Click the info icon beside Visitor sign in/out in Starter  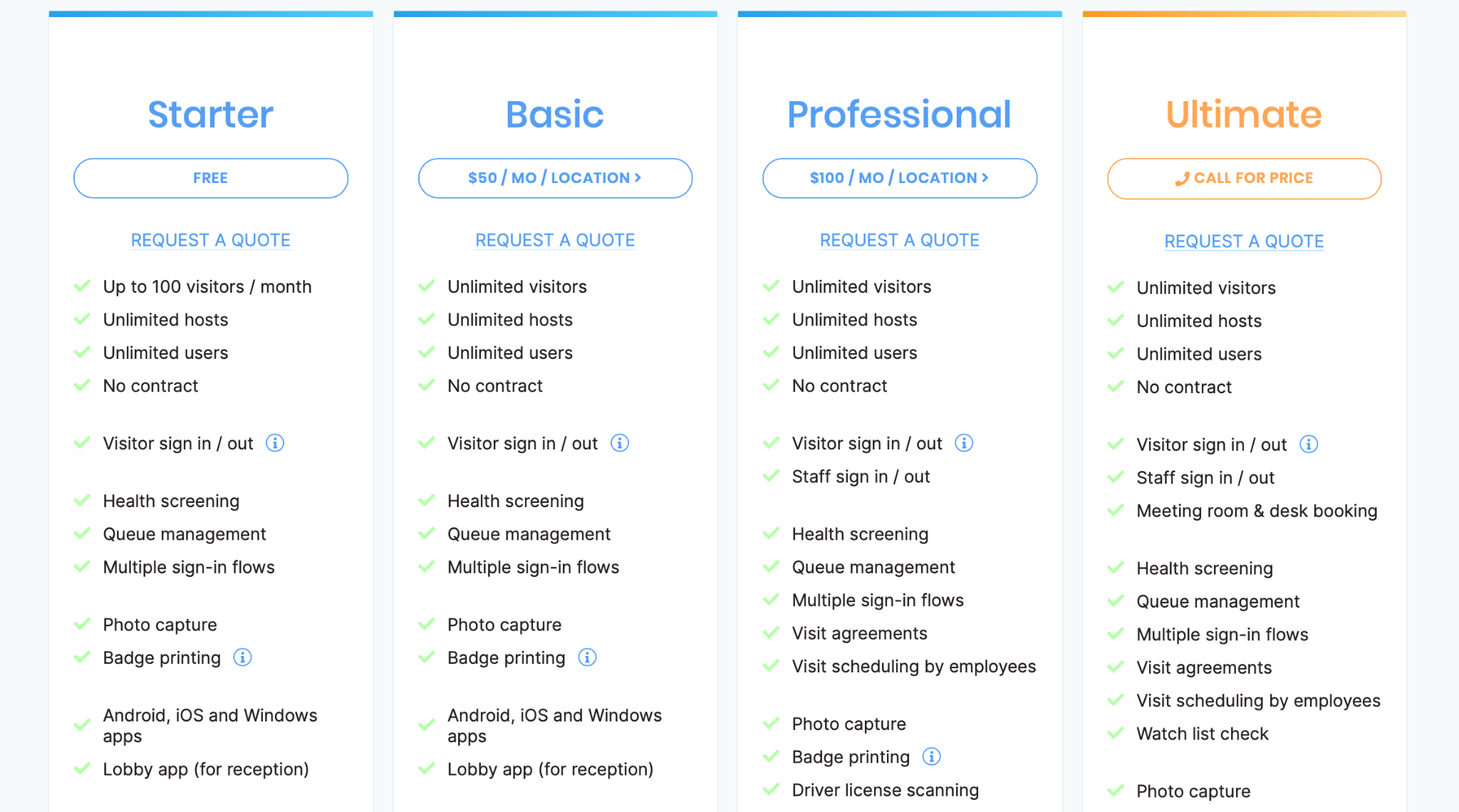click(x=276, y=442)
